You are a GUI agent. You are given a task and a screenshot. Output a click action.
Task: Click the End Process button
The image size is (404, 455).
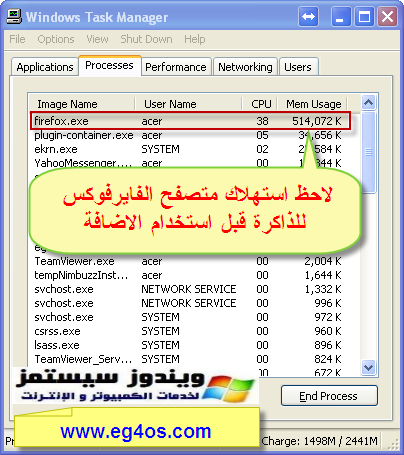tap(329, 396)
